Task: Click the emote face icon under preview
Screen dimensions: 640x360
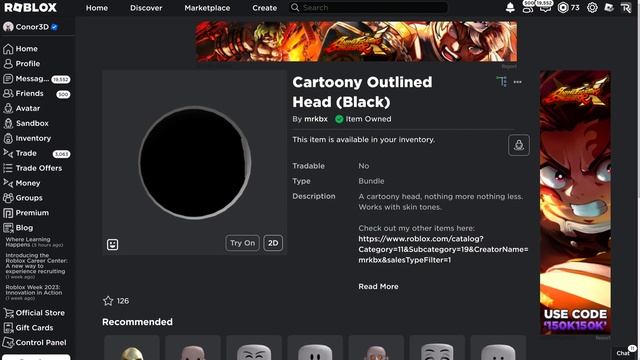Action: coord(112,244)
